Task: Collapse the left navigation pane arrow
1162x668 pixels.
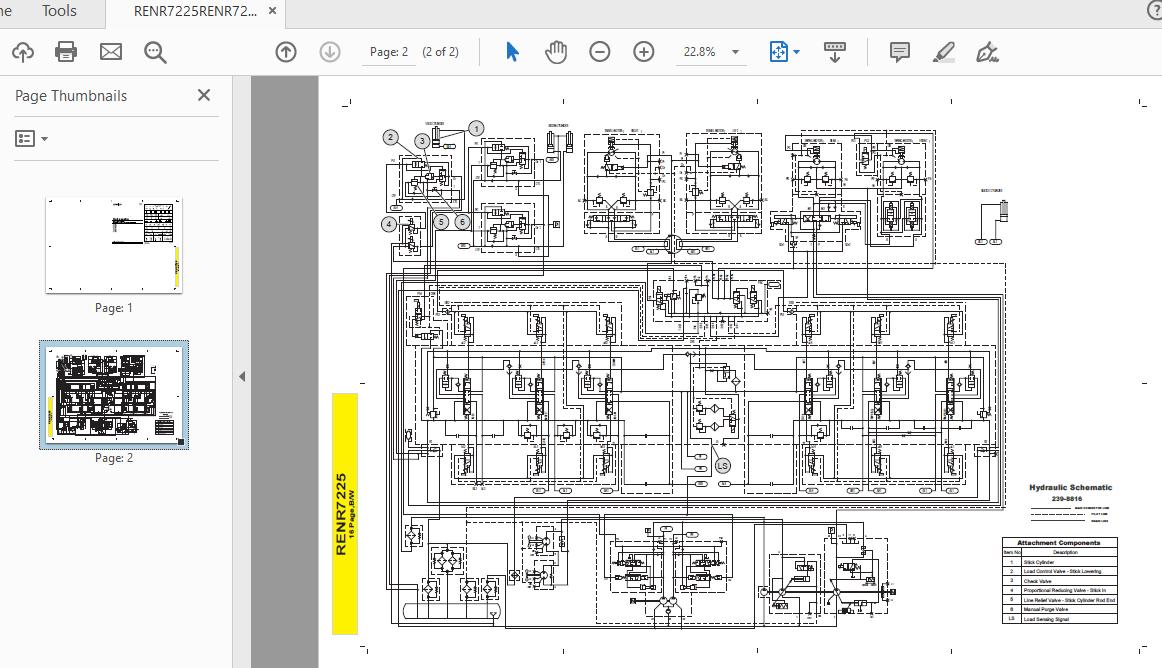Action: coord(242,377)
